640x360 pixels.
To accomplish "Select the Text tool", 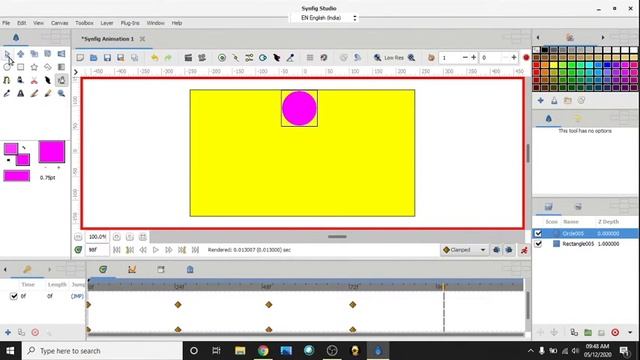I will (20, 93).
